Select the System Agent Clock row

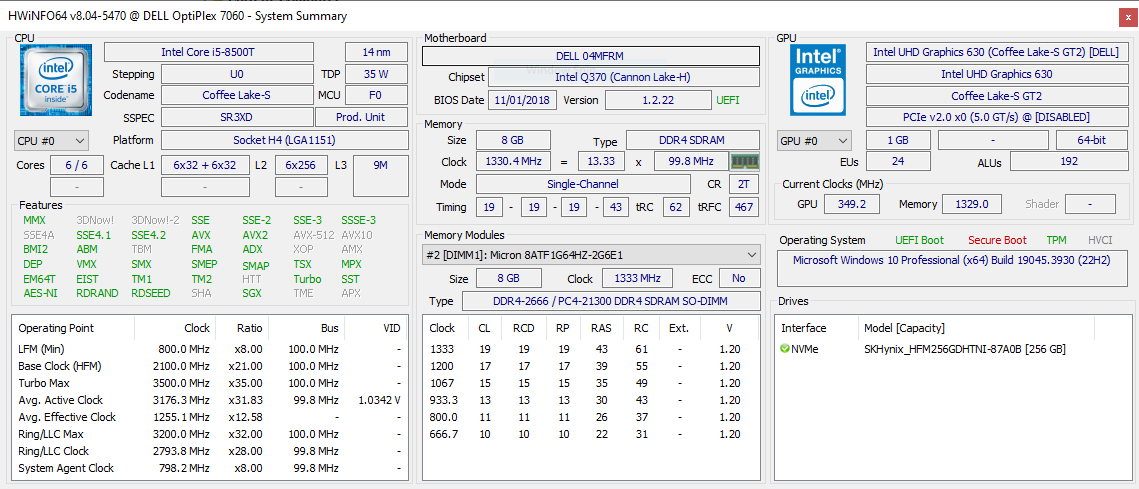pyautogui.click(x=209, y=469)
